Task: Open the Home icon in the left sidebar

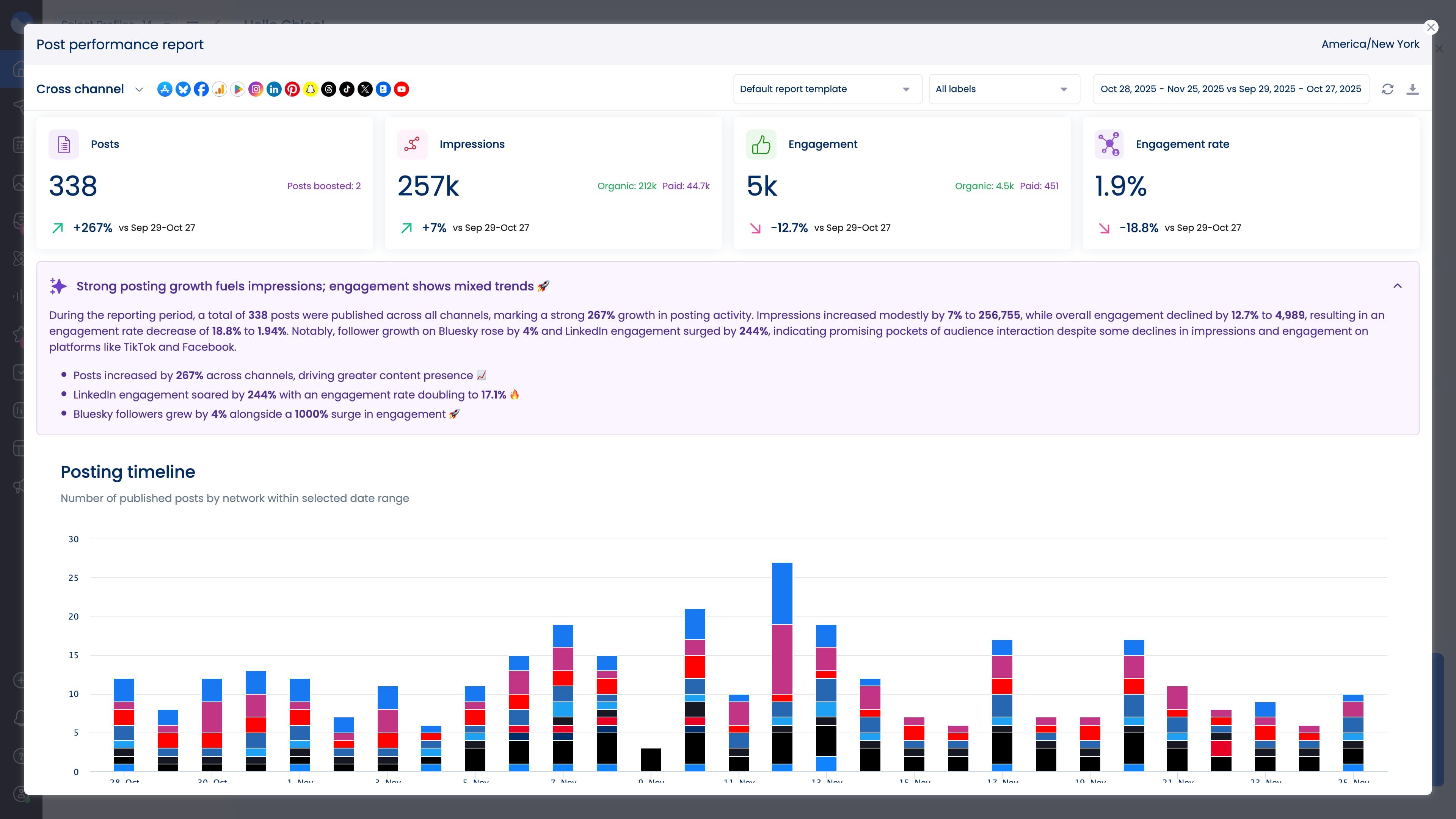Action: pyautogui.click(x=19, y=69)
